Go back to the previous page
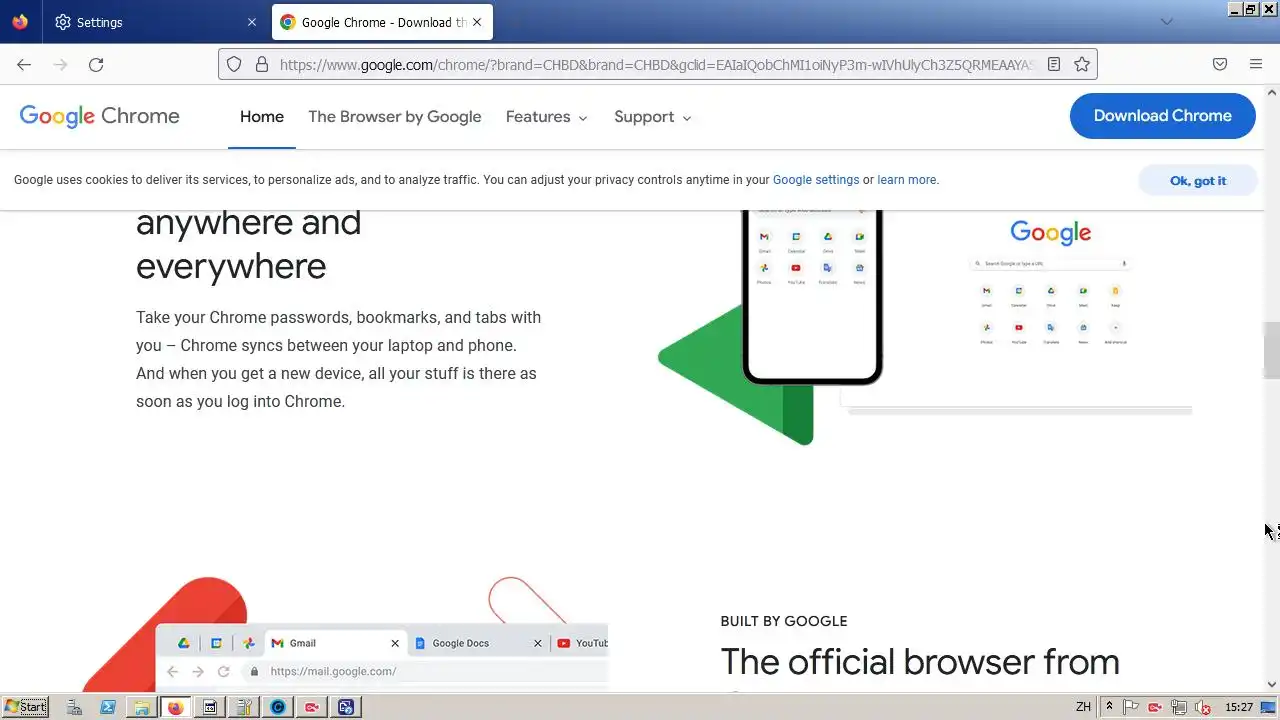1280x720 pixels. 24,64
